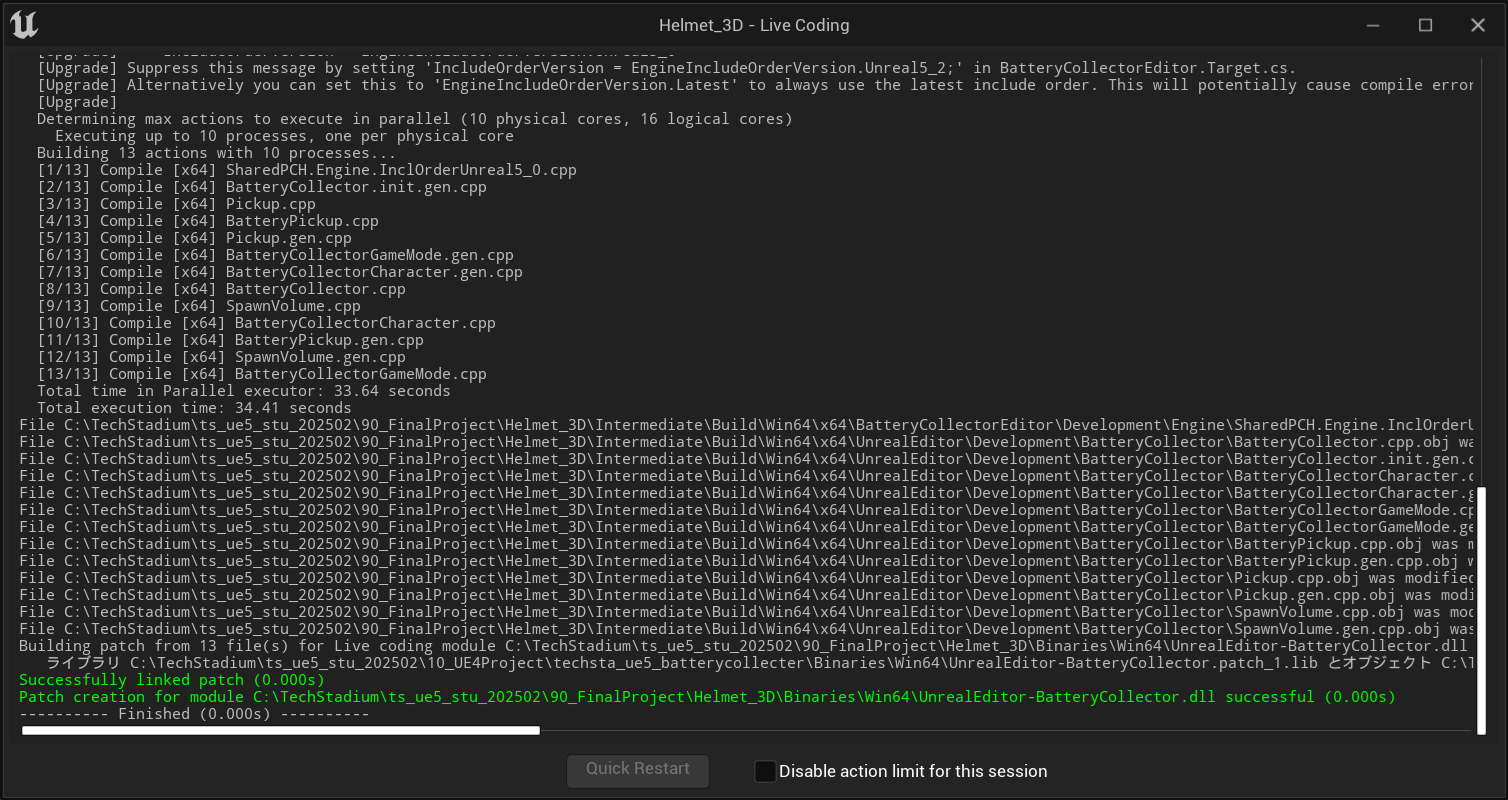Maximize the Live Coding window
The height and width of the screenshot is (800, 1508).
[x=1426, y=25]
